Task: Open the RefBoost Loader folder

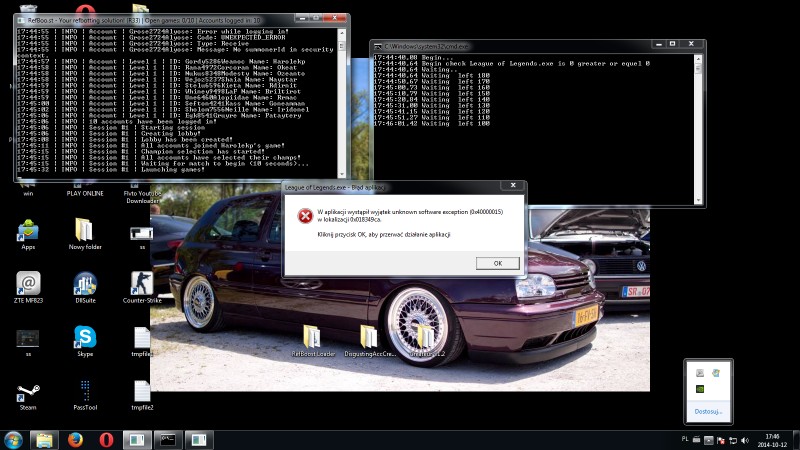Action: [313, 341]
